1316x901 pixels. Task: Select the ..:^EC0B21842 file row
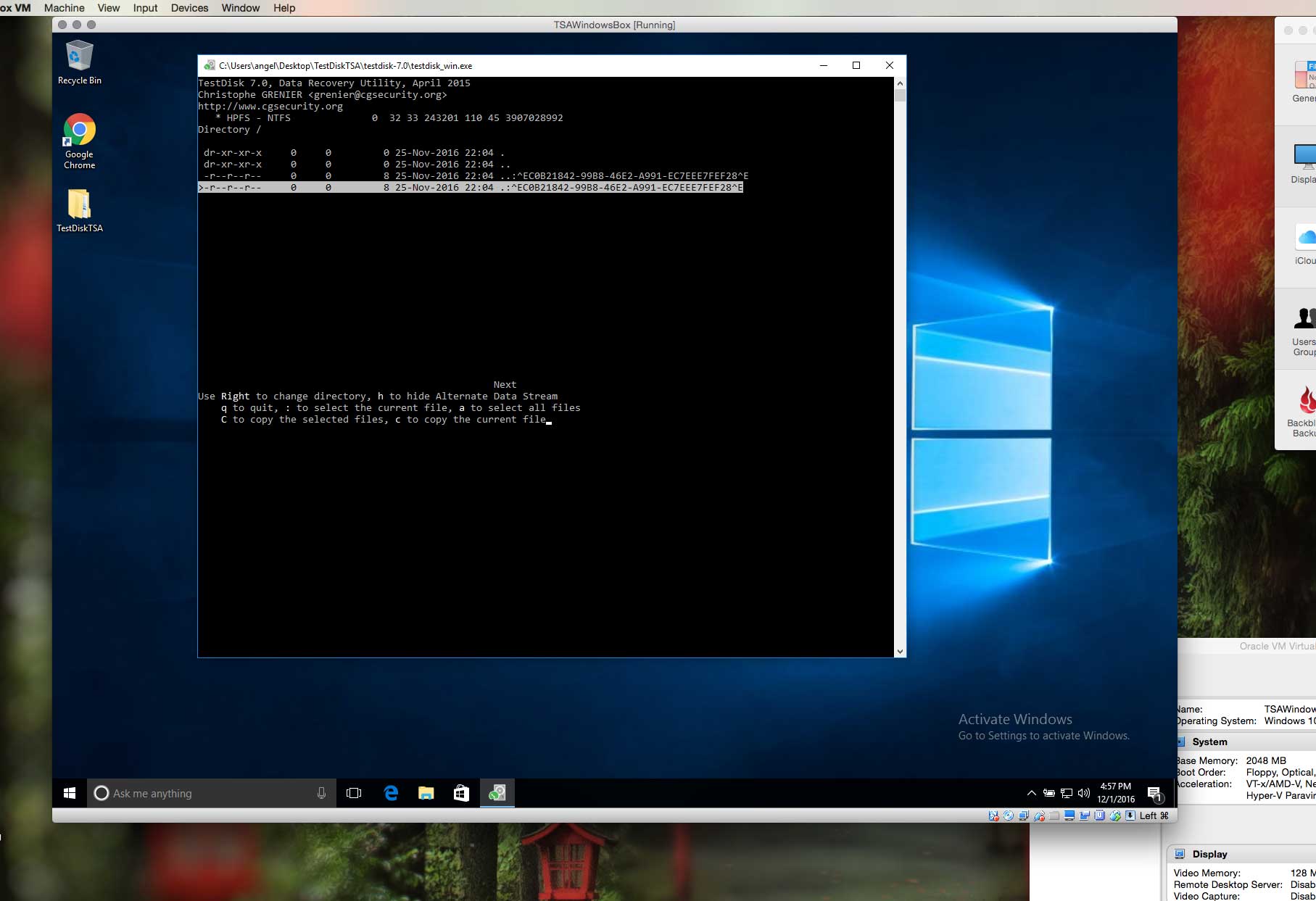pos(476,175)
